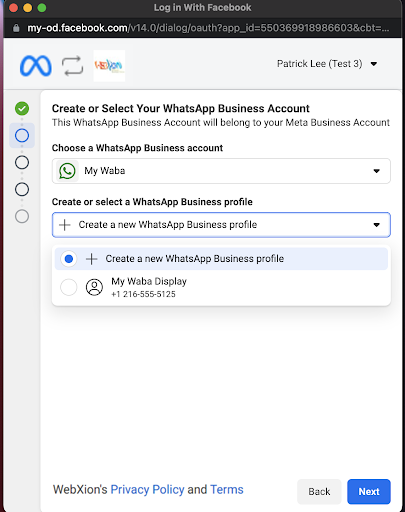Collapse the WhatsApp Business profile dropdown
The width and height of the screenshot is (405, 512).
click(x=221, y=225)
